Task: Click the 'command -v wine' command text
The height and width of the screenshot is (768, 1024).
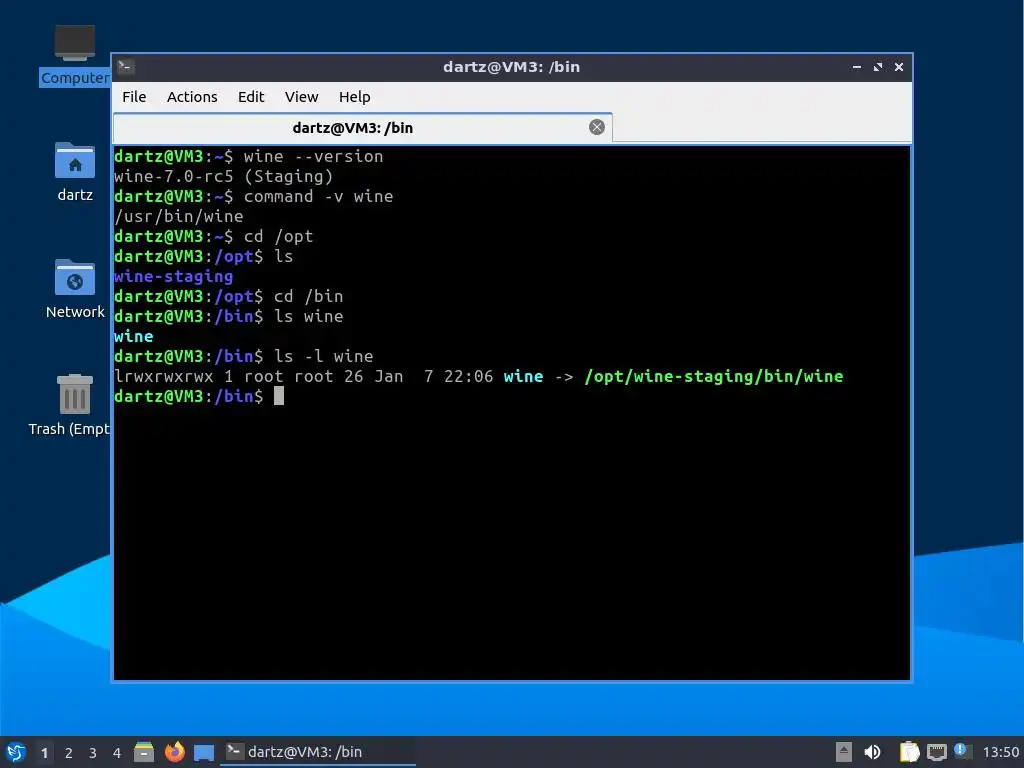Action: click(x=318, y=197)
